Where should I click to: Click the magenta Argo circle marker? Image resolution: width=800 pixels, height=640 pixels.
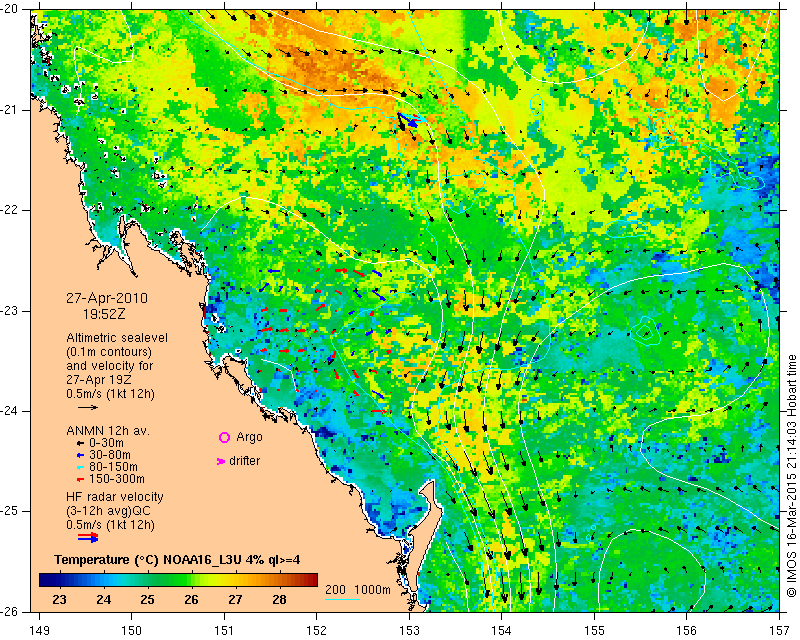[x=224, y=437]
